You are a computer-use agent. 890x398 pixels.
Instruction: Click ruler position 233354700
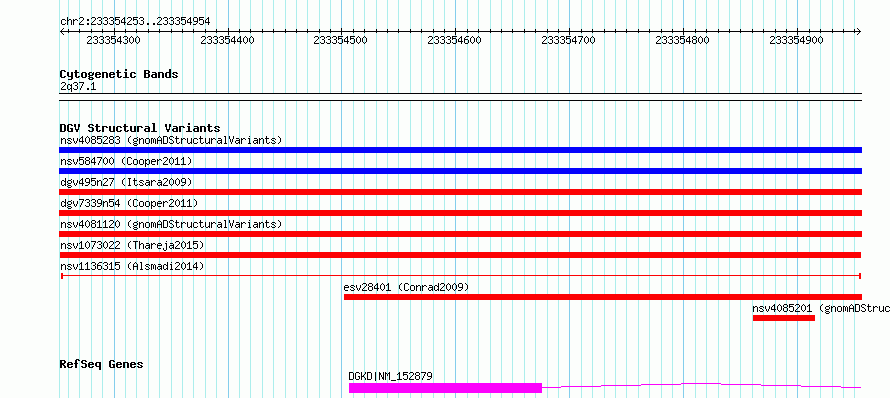click(x=568, y=40)
